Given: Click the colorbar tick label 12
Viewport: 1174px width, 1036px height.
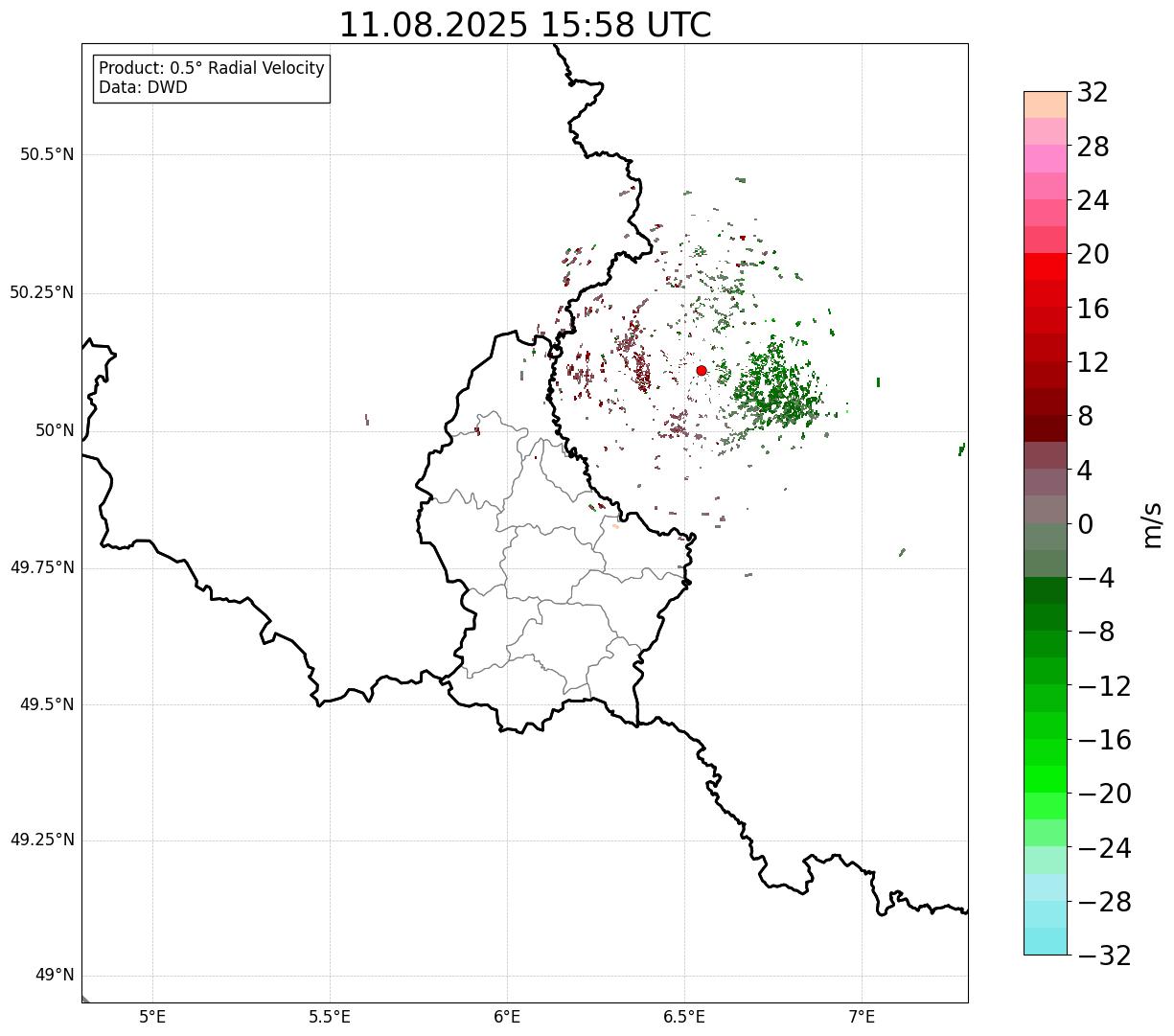Looking at the screenshot, I should (1093, 363).
